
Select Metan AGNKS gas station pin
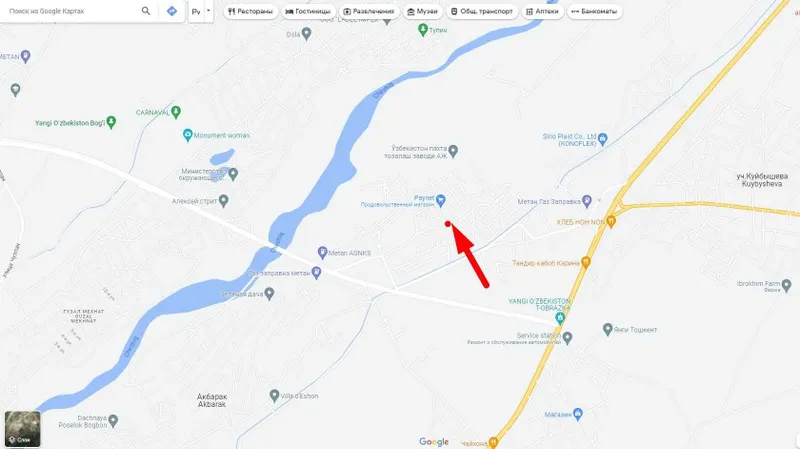pos(322,252)
